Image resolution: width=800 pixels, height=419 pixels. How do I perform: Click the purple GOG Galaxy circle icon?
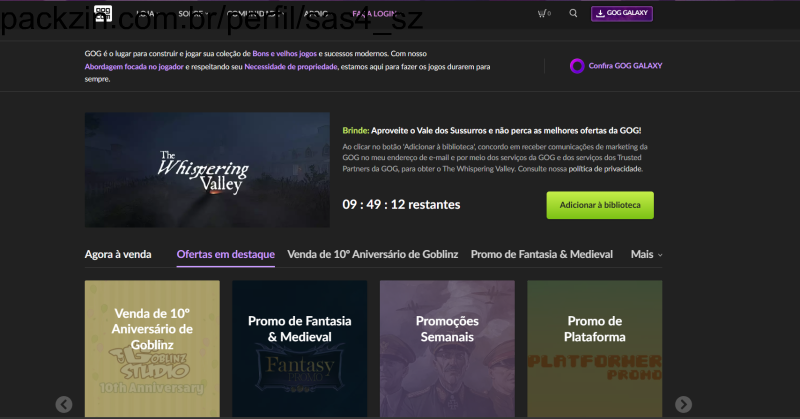coord(576,66)
